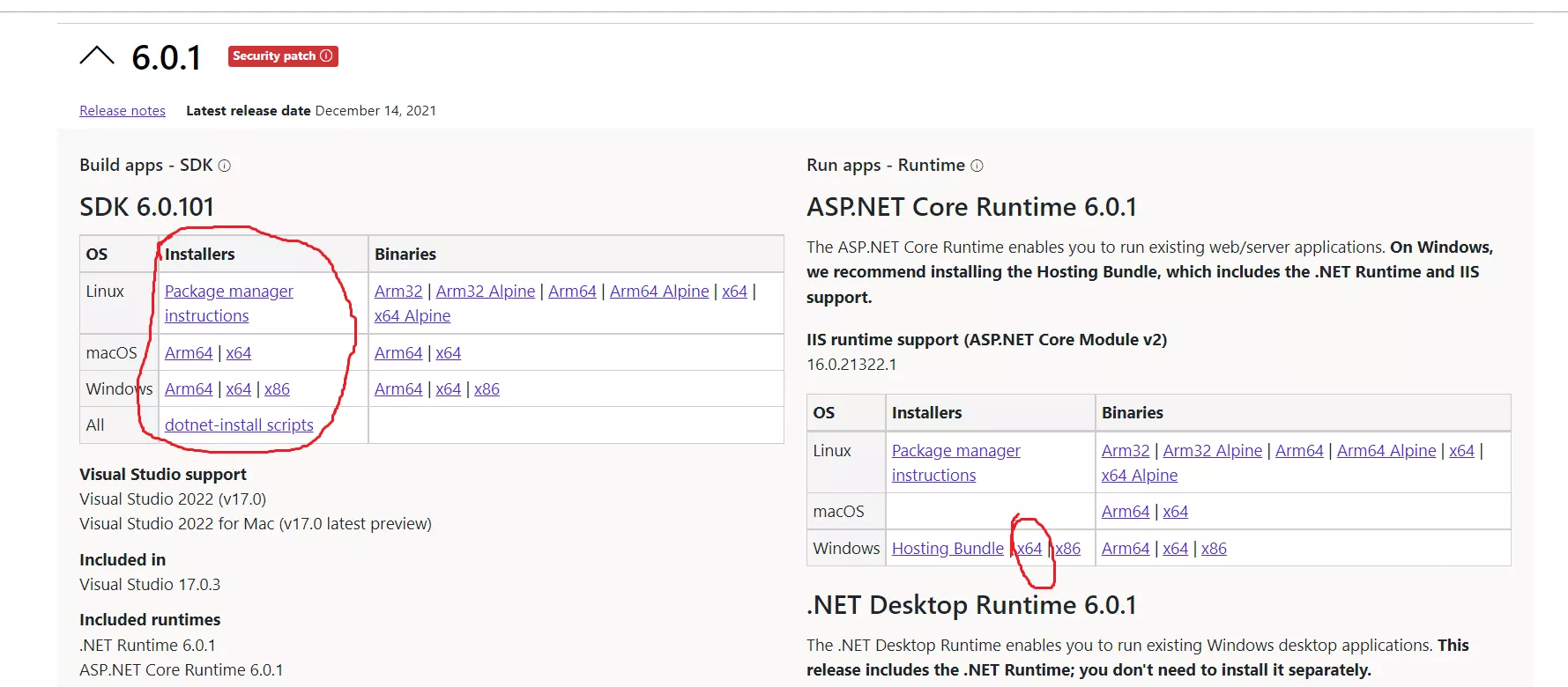Viewport: 1568px width, 687px height.
Task: Download SDK Windows x64 installer
Action: 239,388
